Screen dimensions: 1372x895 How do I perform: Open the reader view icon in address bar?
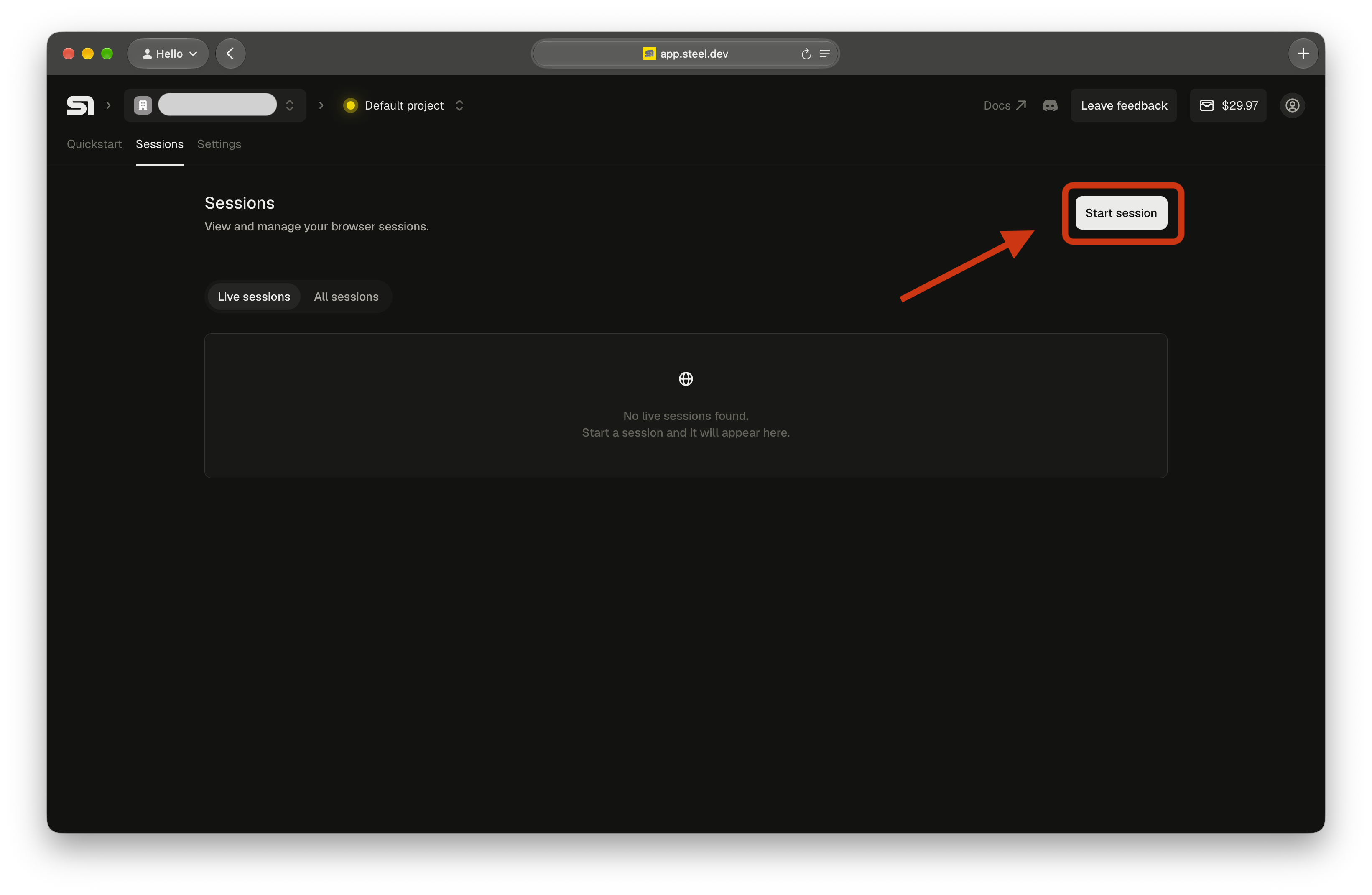click(x=825, y=54)
